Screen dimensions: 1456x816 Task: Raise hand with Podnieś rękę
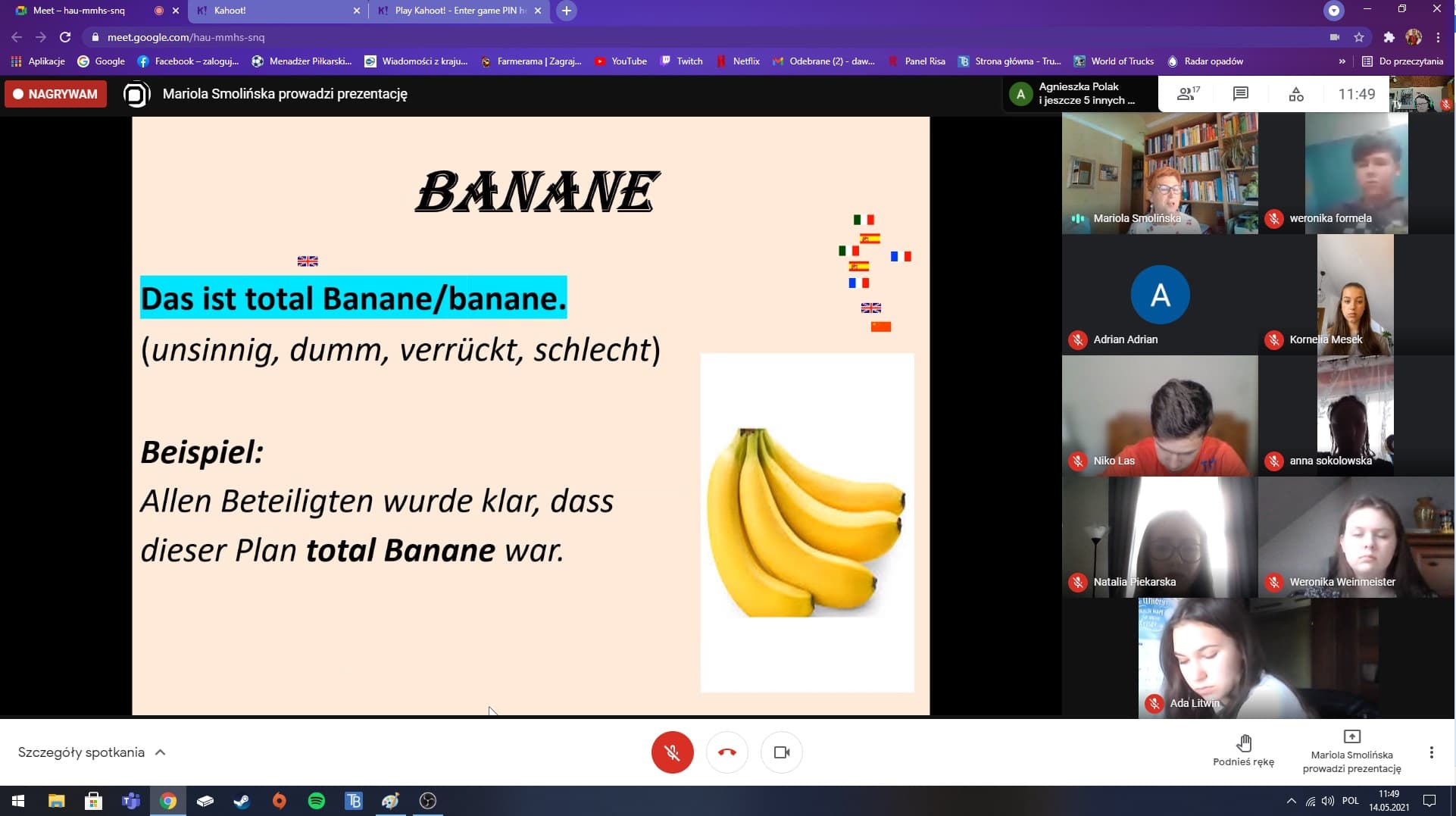click(1243, 751)
